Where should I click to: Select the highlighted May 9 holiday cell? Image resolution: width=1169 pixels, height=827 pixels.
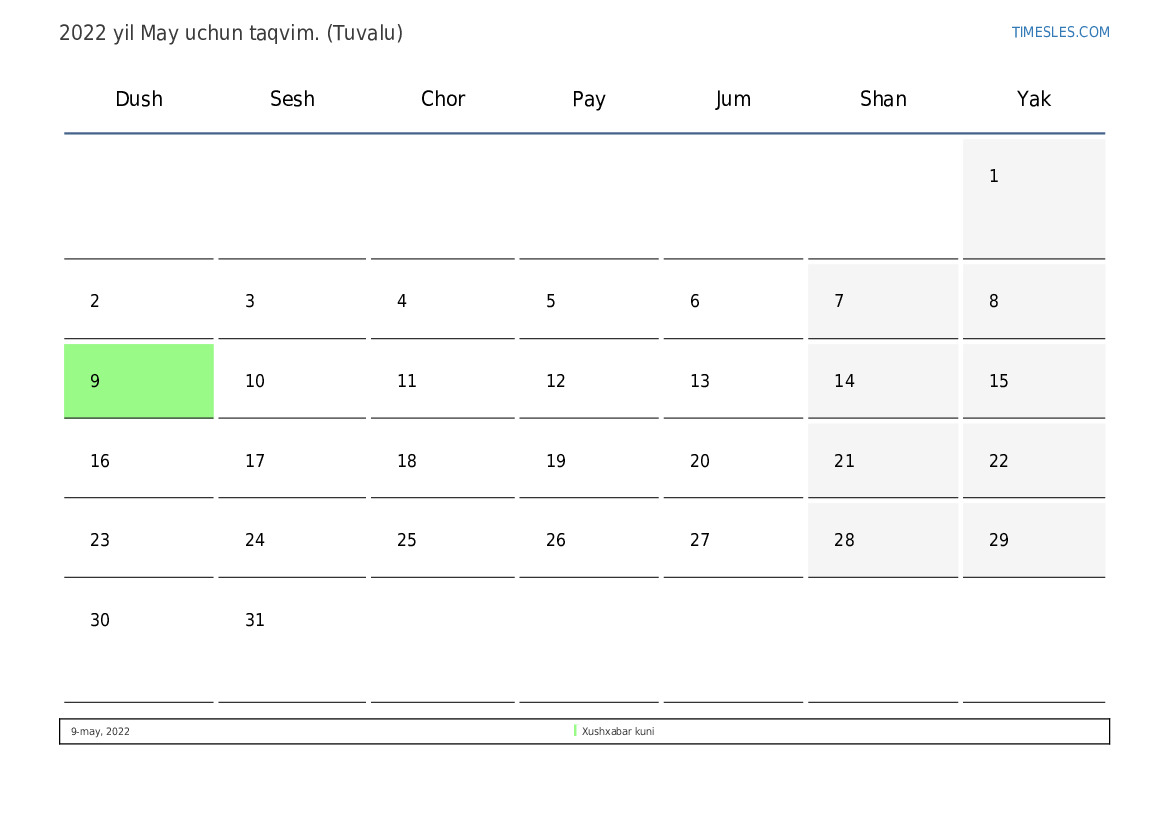(139, 381)
